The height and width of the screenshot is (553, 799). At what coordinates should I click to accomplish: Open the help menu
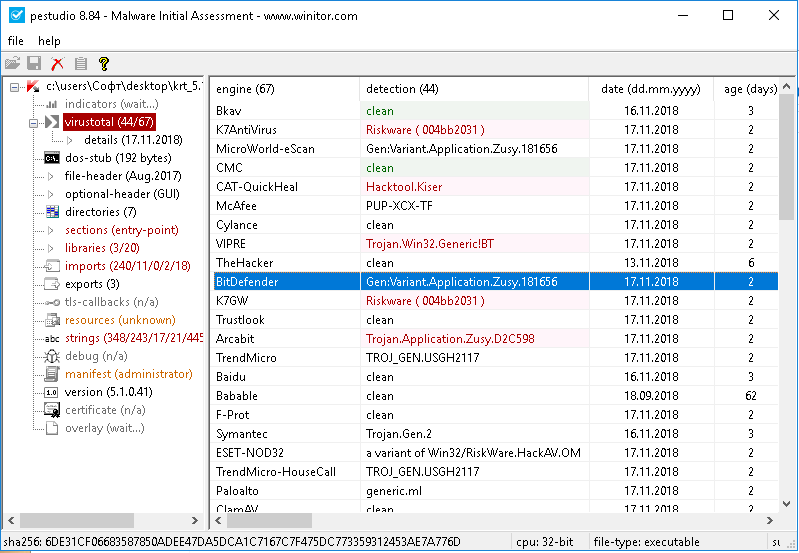[49, 41]
